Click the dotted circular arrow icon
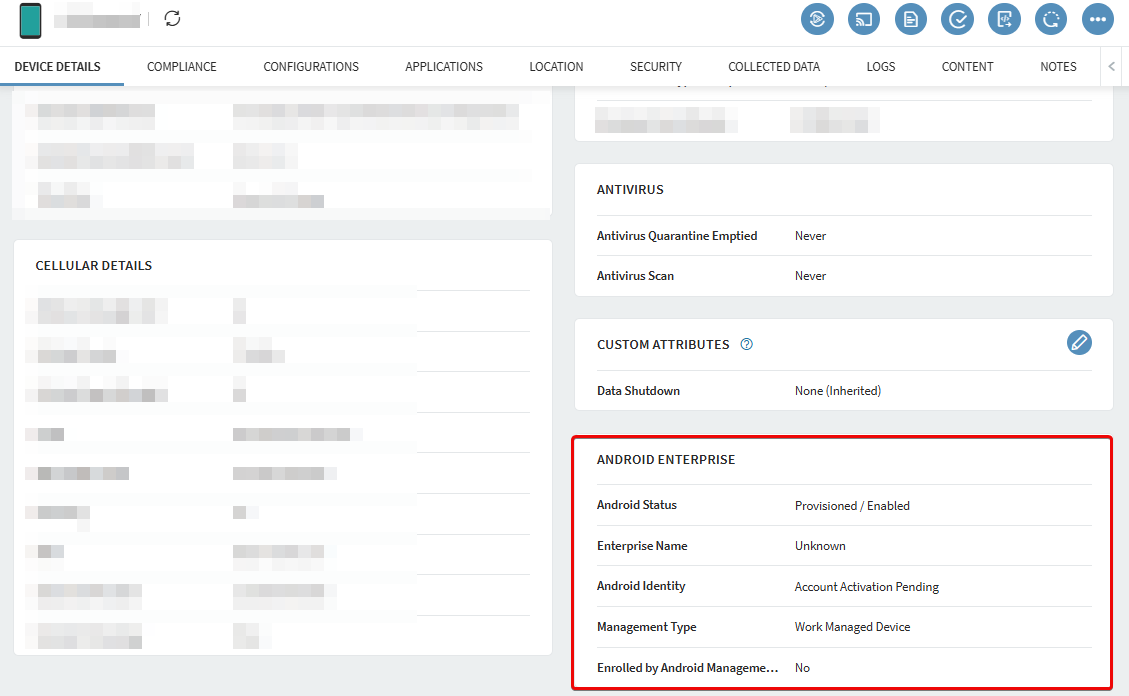 pos(1051,19)
